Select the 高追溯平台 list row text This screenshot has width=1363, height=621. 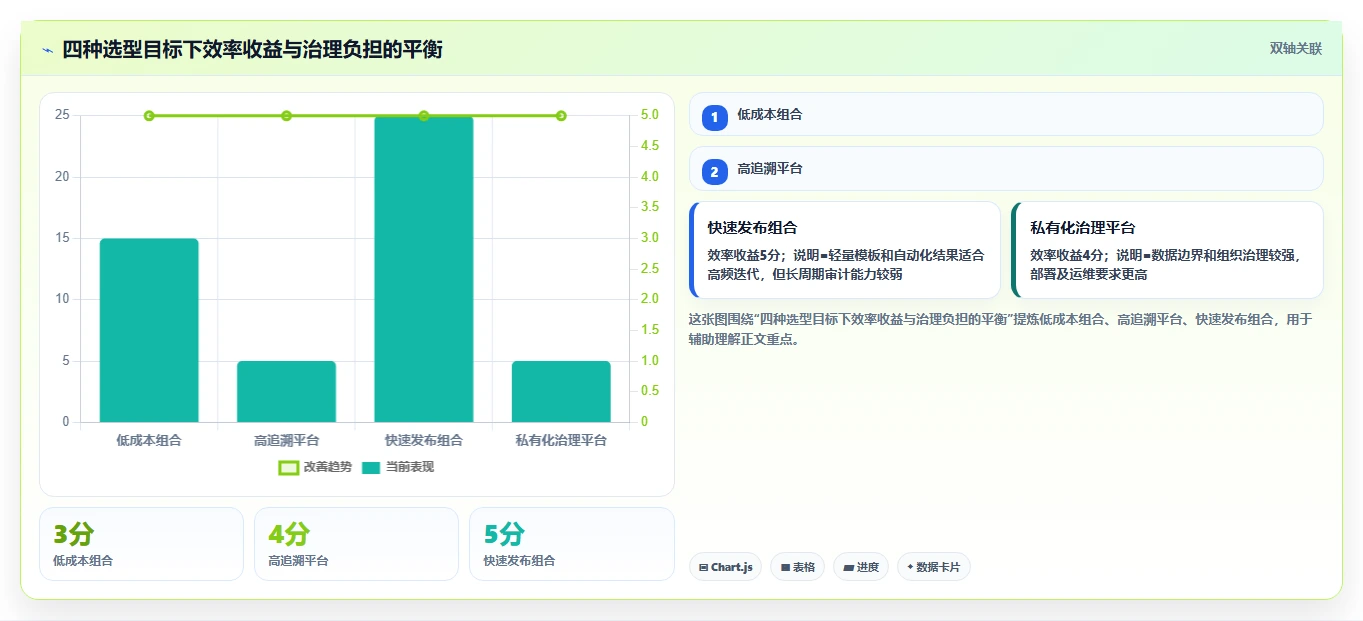click(770, 169)
